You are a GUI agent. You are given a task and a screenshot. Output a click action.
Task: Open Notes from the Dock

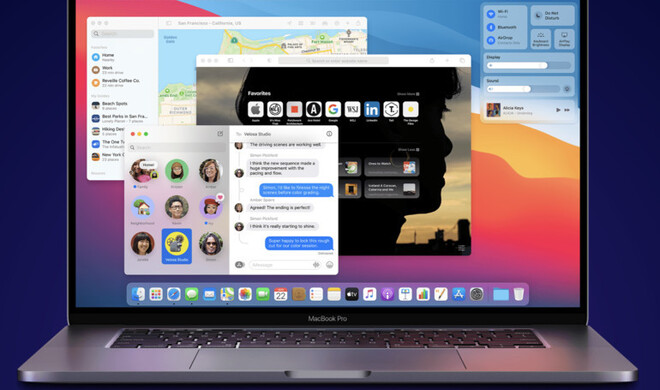pos(334,294)
